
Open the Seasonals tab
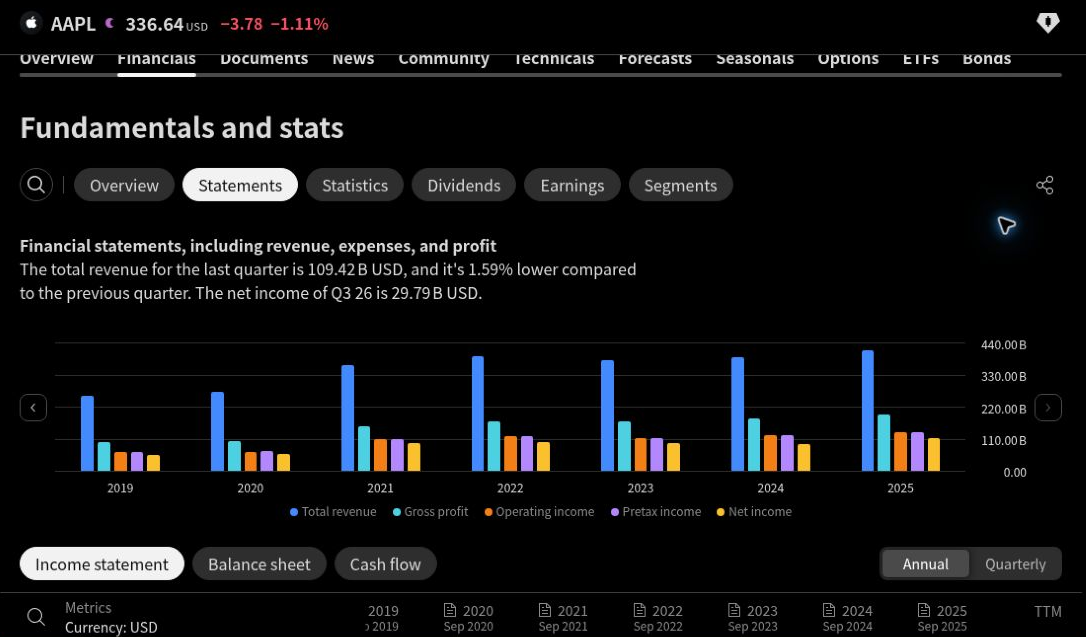pyautogui.click(x=755, y=59)
